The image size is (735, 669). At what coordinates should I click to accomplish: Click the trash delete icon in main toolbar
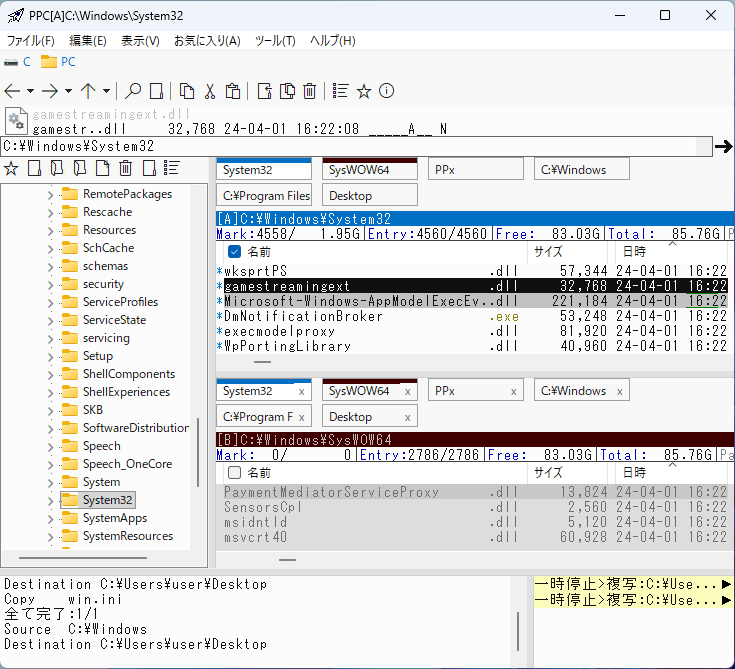(x=310, y=91)
